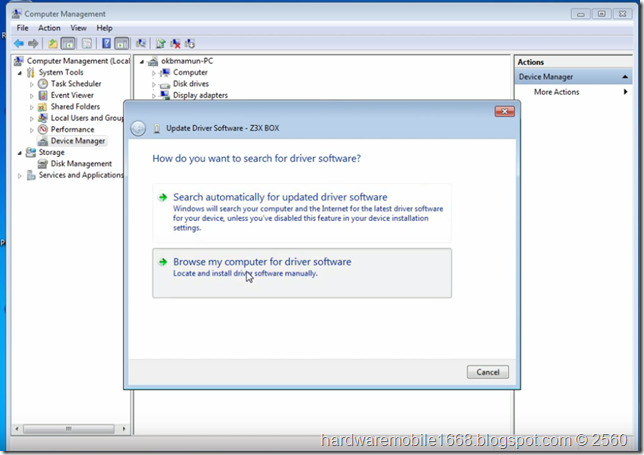
Task: Expand the Task Scheduler node arrow
Action: [32, 84]
